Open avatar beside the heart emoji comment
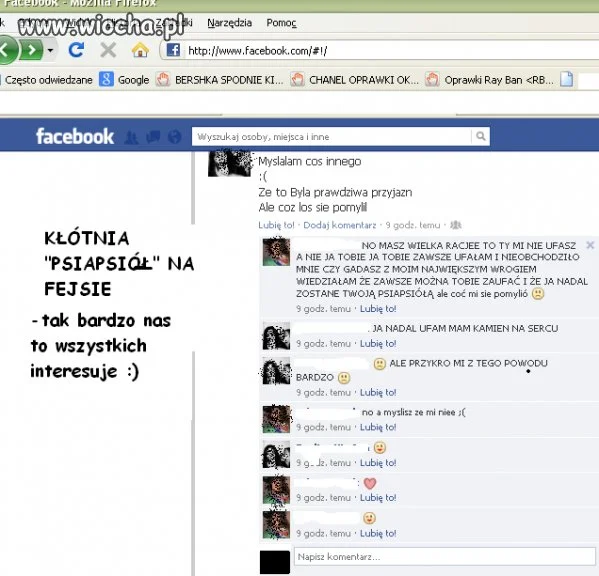 pos(276,490)
